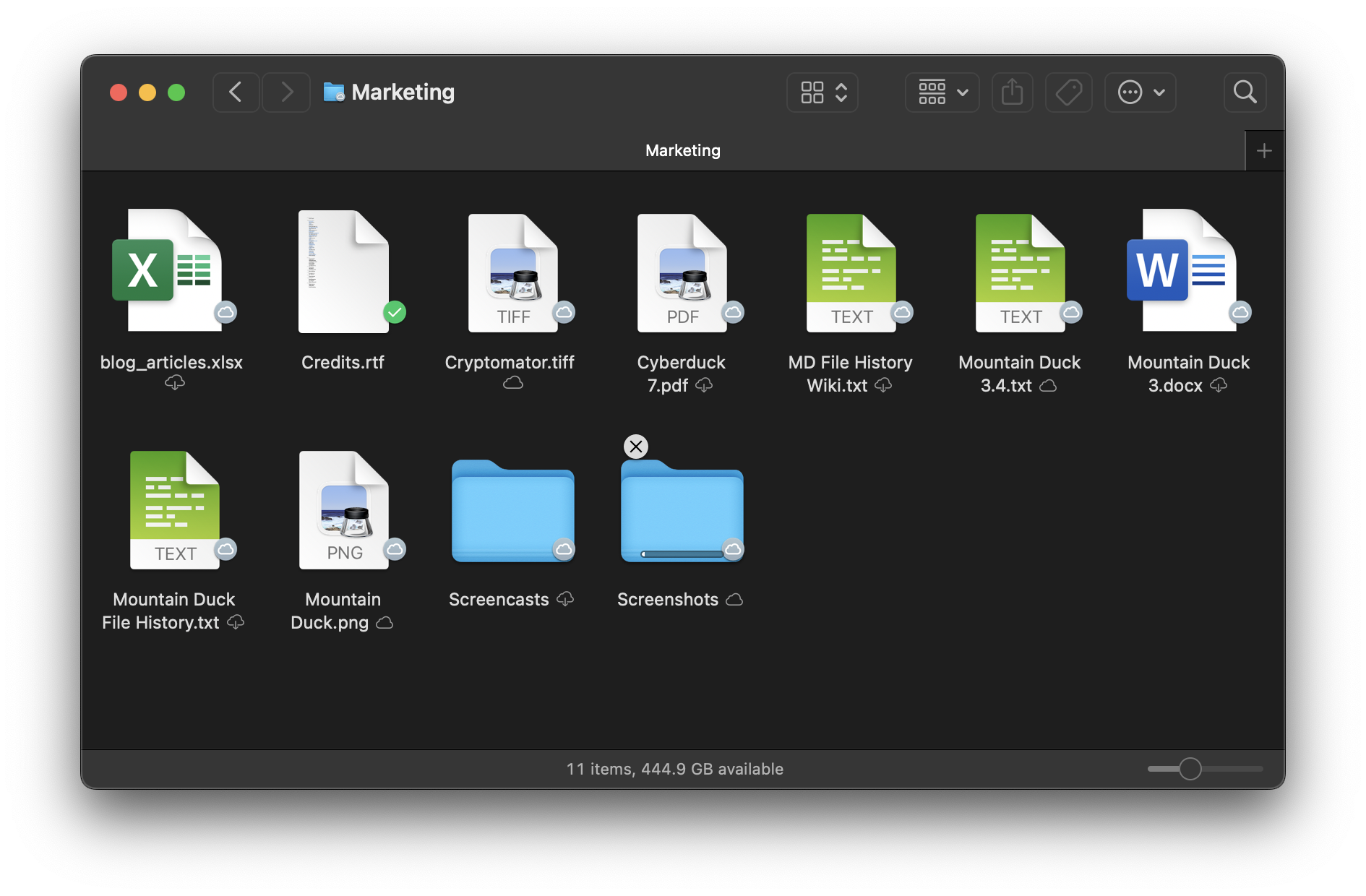Click cloud icon beside Duck.png label
Viewport: 1366px width, 896px height.
(x=385, y=623)
